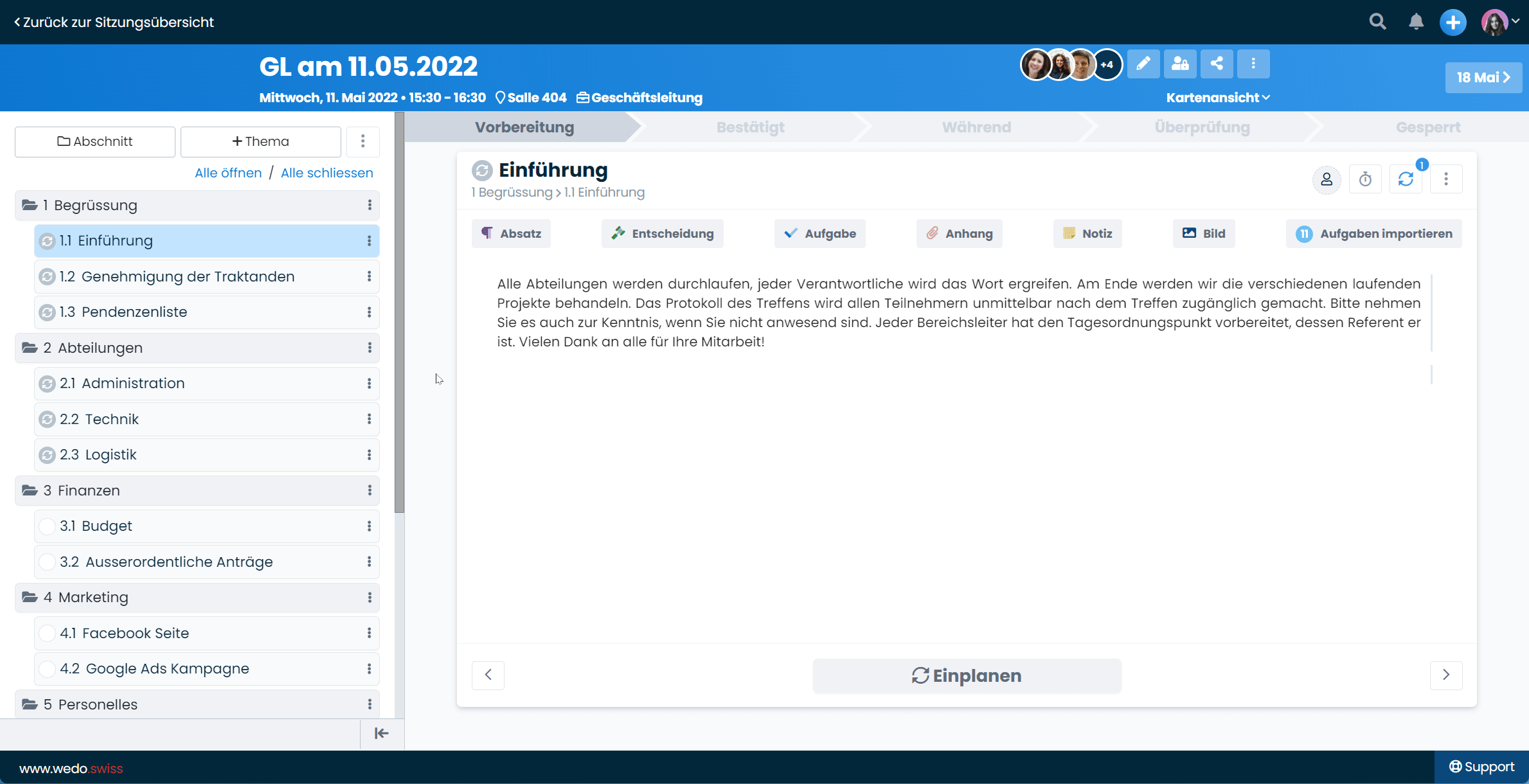
Task: Collapse the 2 Abteilungen section folder
Action: point(30,348)
